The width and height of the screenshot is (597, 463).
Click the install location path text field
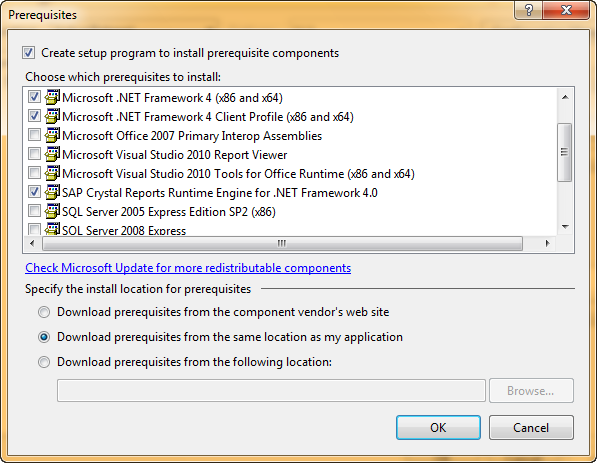click(271, 391)
